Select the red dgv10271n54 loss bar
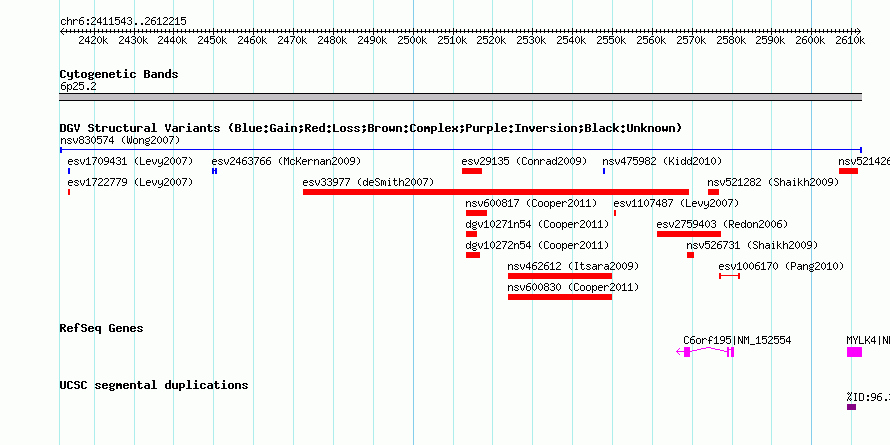 (x=472, y=234)
